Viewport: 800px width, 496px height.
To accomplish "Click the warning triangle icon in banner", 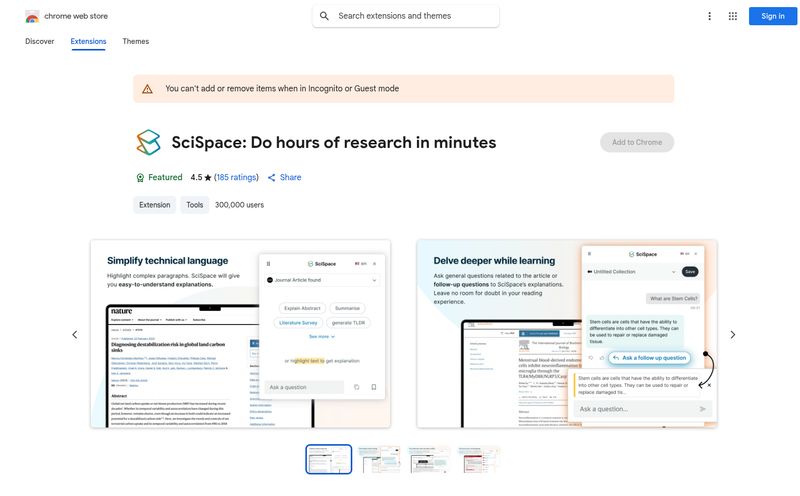I will [147, 89].
